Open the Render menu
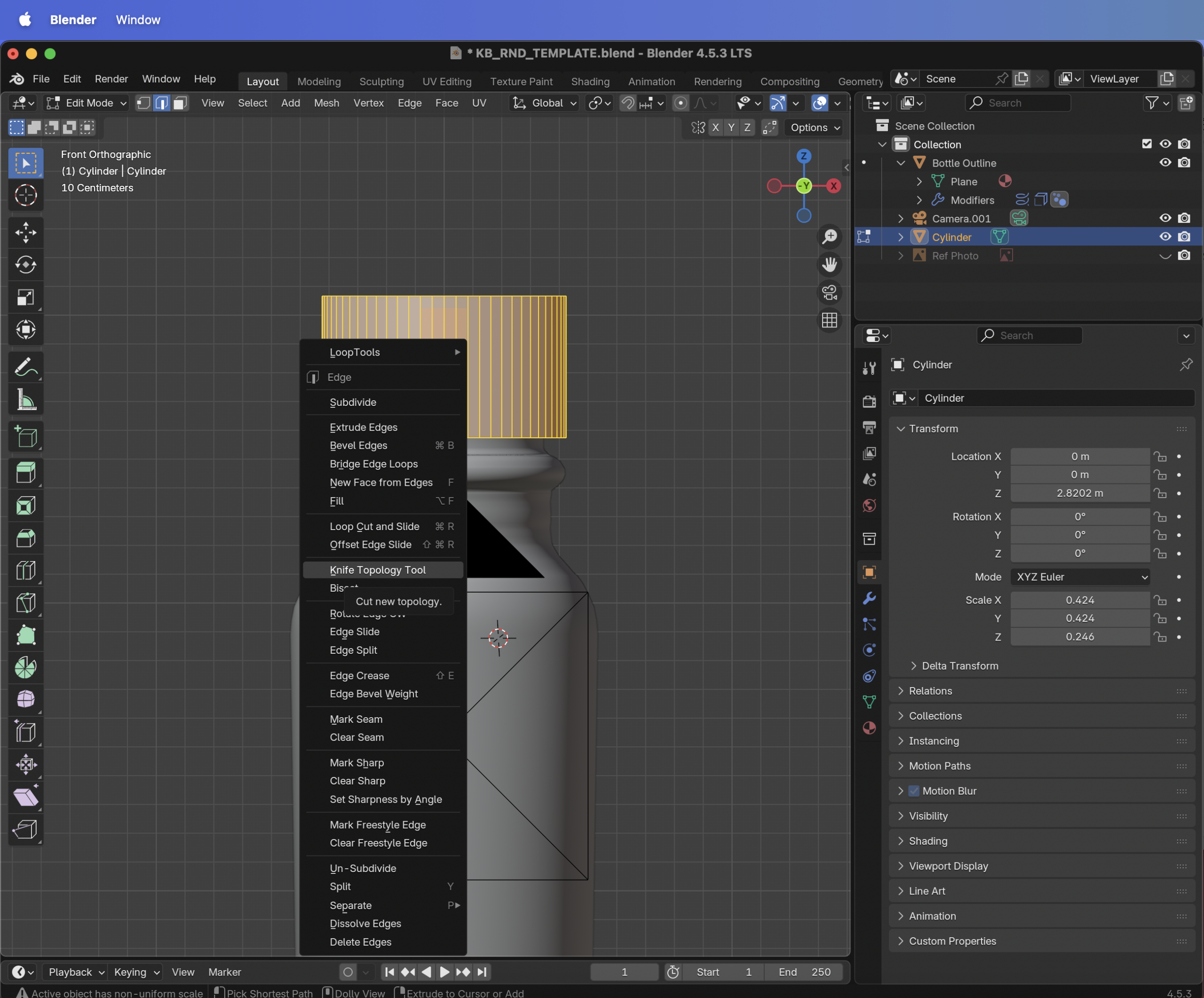Image resolution: width=1204 pixels, height=998 pixels. pyautogui.click(x=111, y=79)
